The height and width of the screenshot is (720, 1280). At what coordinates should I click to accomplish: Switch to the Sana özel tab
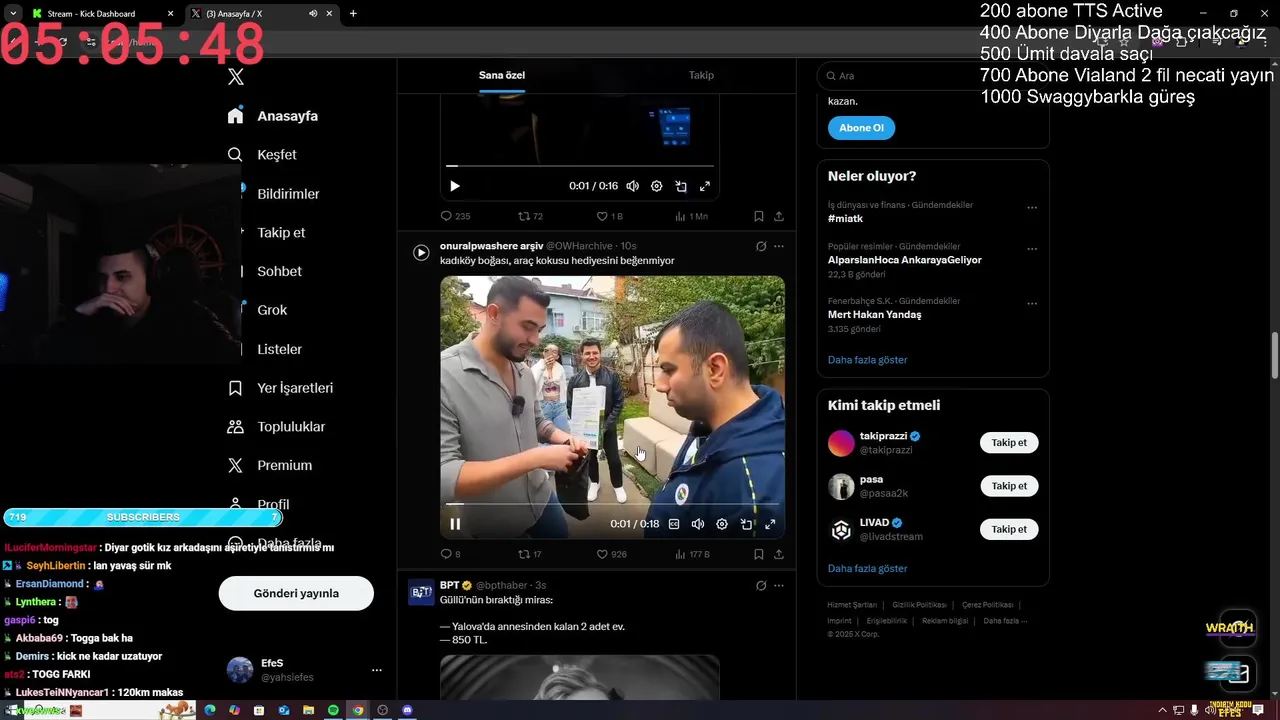click(502, 75)
